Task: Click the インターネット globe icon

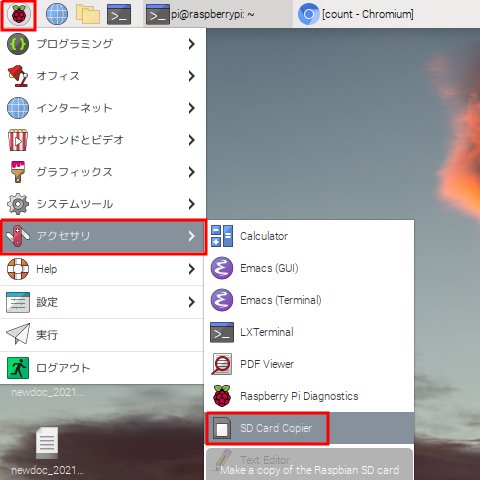Action: click(18, 108)
